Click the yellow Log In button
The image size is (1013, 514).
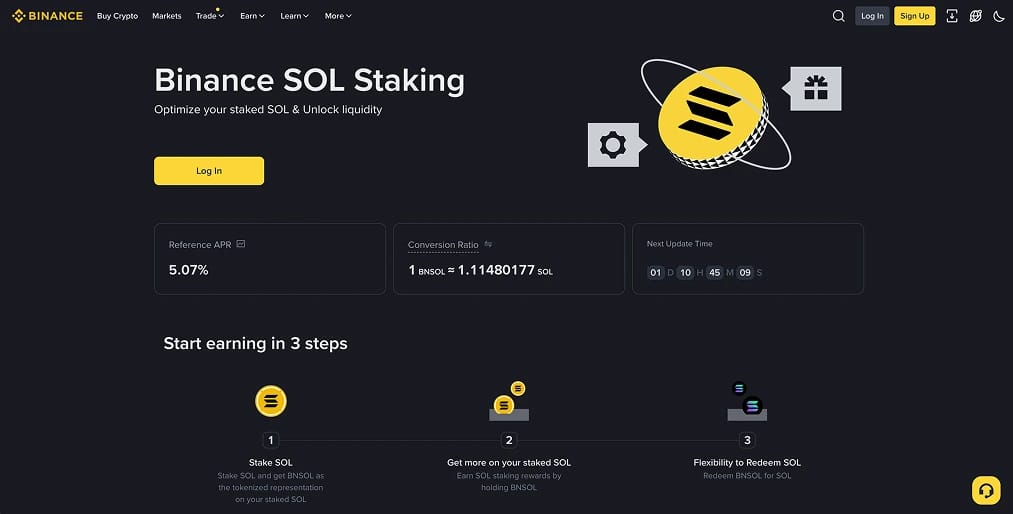[209, 171]
